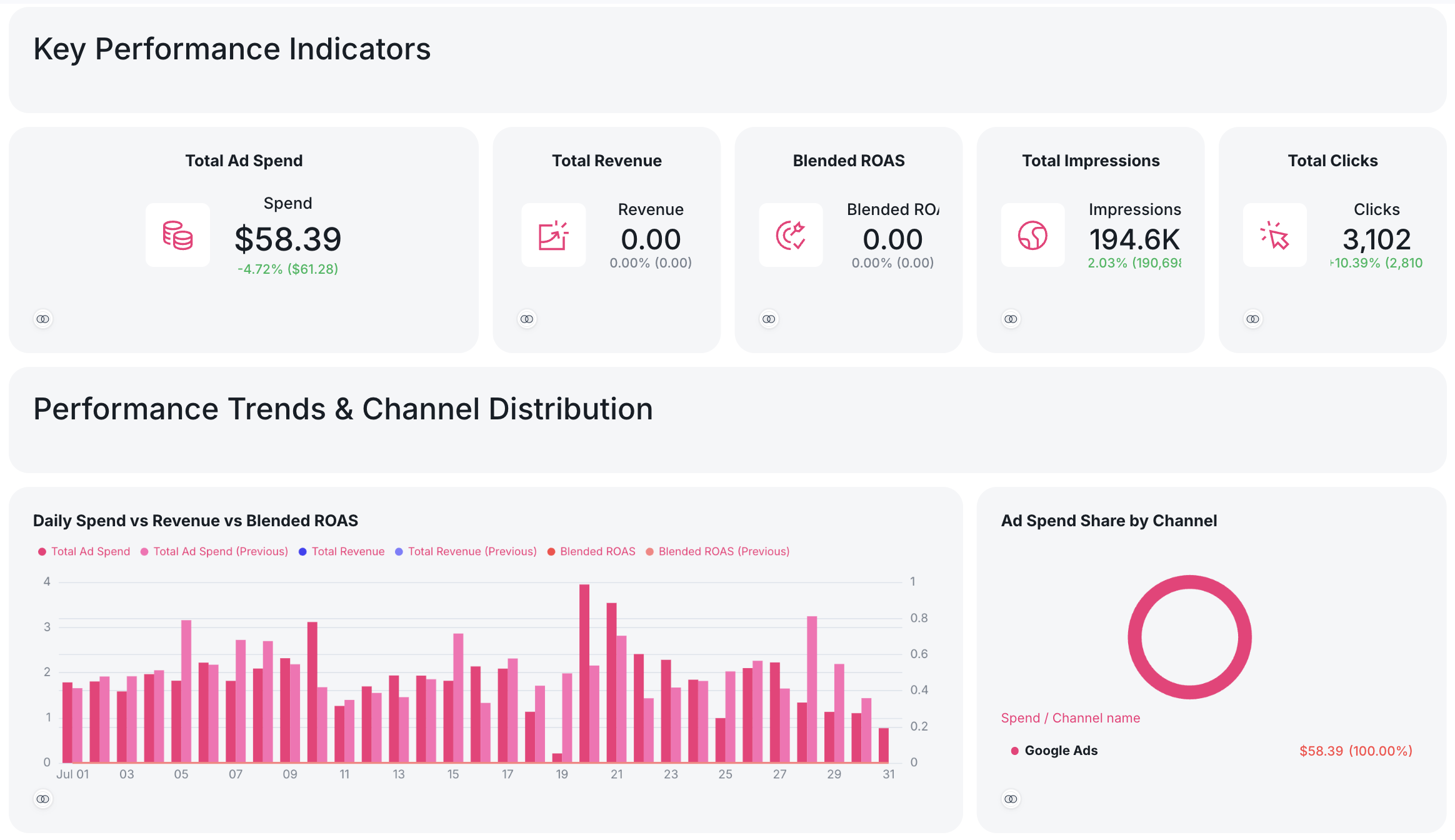1455x840 pixels.
Task: Open compare icon below Daily Spend chart
Action: pyautogui.click(x=42, y=799)
